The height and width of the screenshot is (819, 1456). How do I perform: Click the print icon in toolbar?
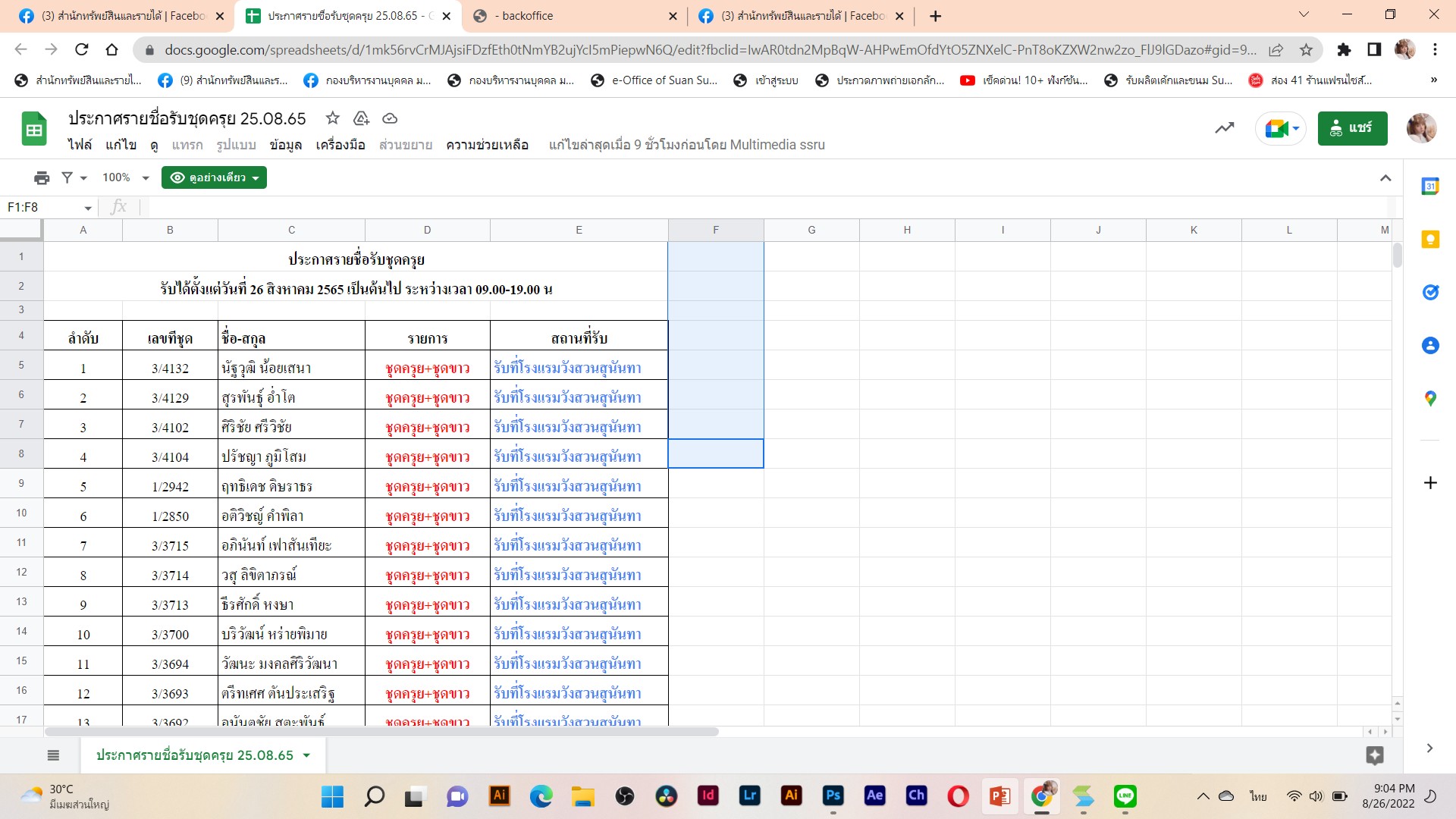[x=42, y=177]
